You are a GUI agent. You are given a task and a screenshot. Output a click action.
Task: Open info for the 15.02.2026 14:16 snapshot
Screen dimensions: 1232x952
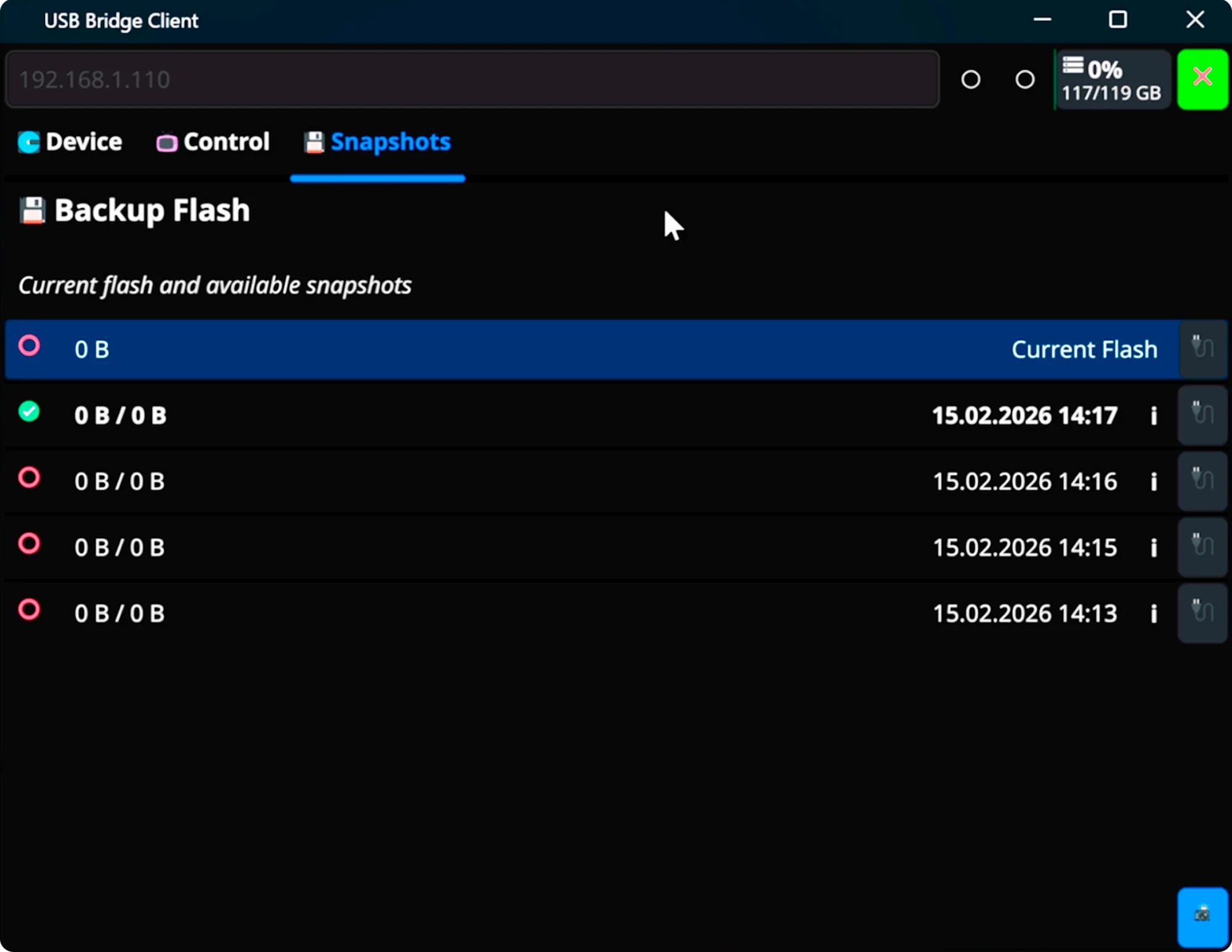(x=1154, y=482)
